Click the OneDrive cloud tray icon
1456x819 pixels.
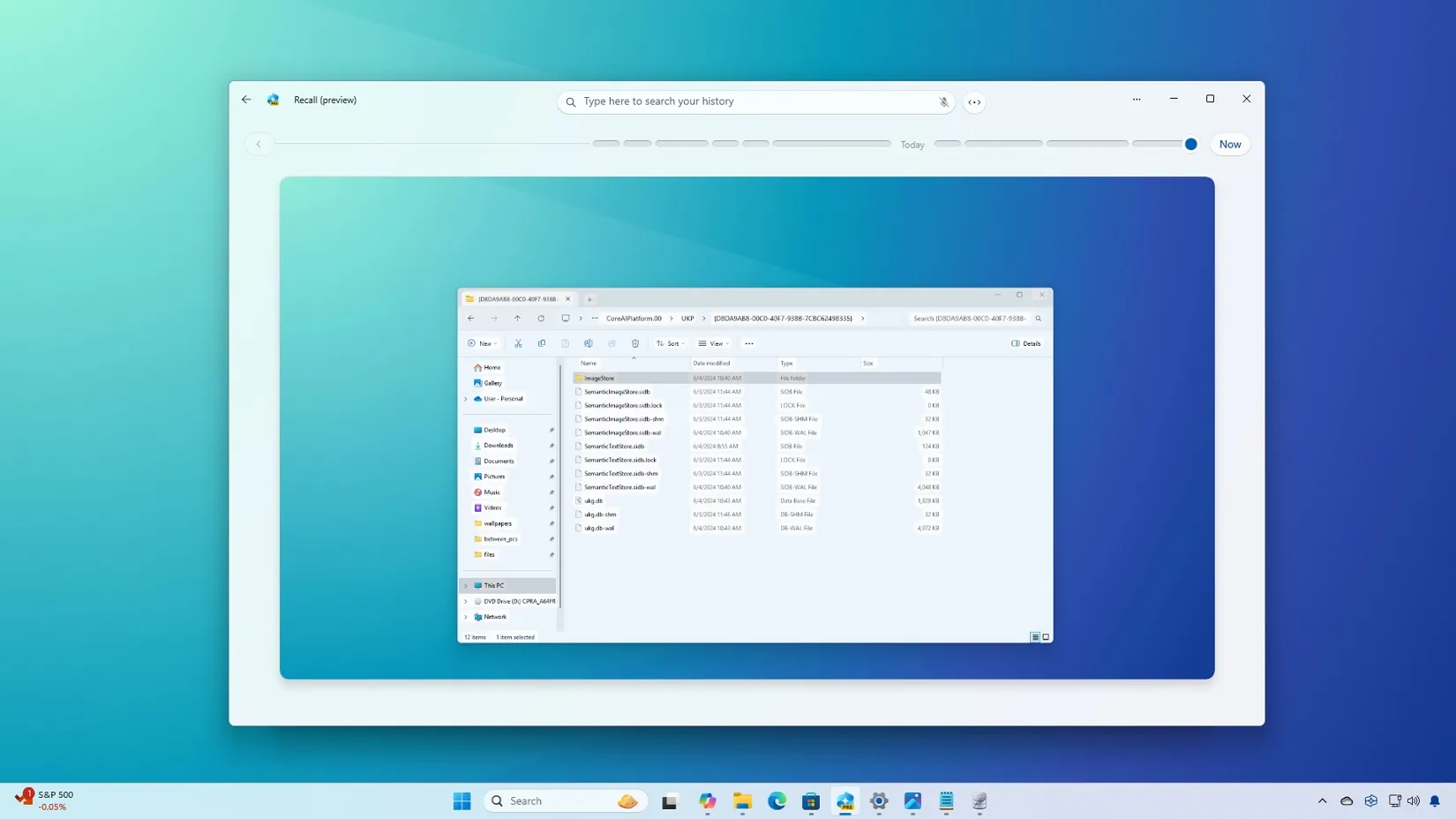click(1347, 801)
